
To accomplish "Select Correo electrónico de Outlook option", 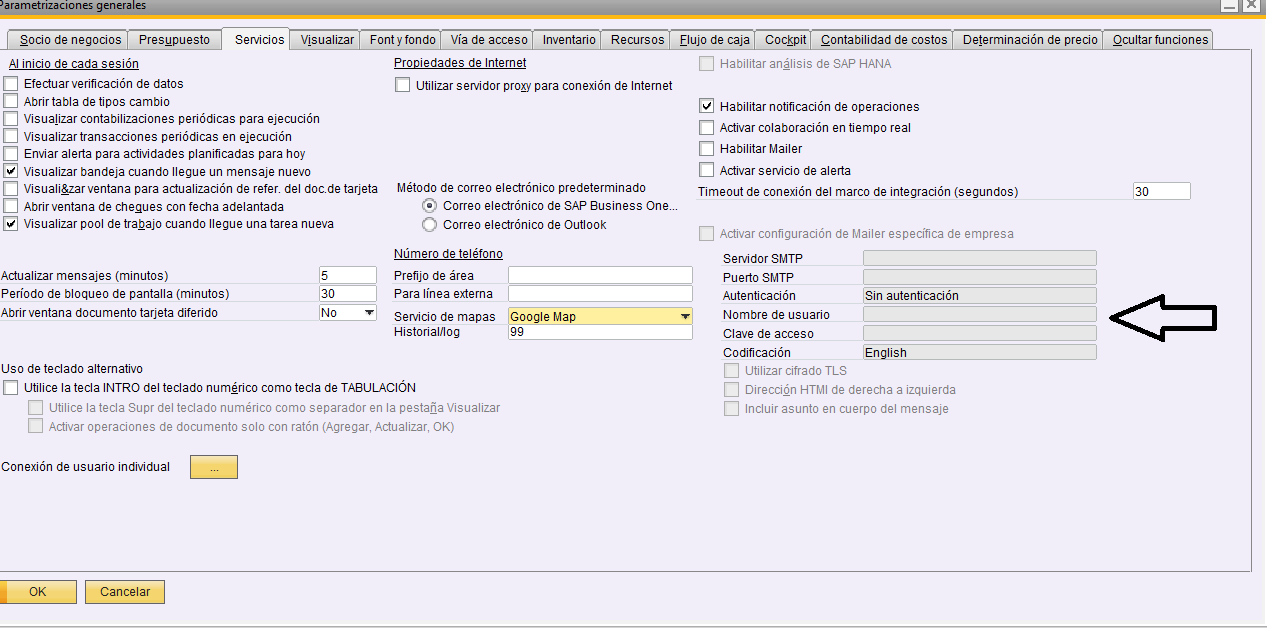I will [x=430, y=225].
